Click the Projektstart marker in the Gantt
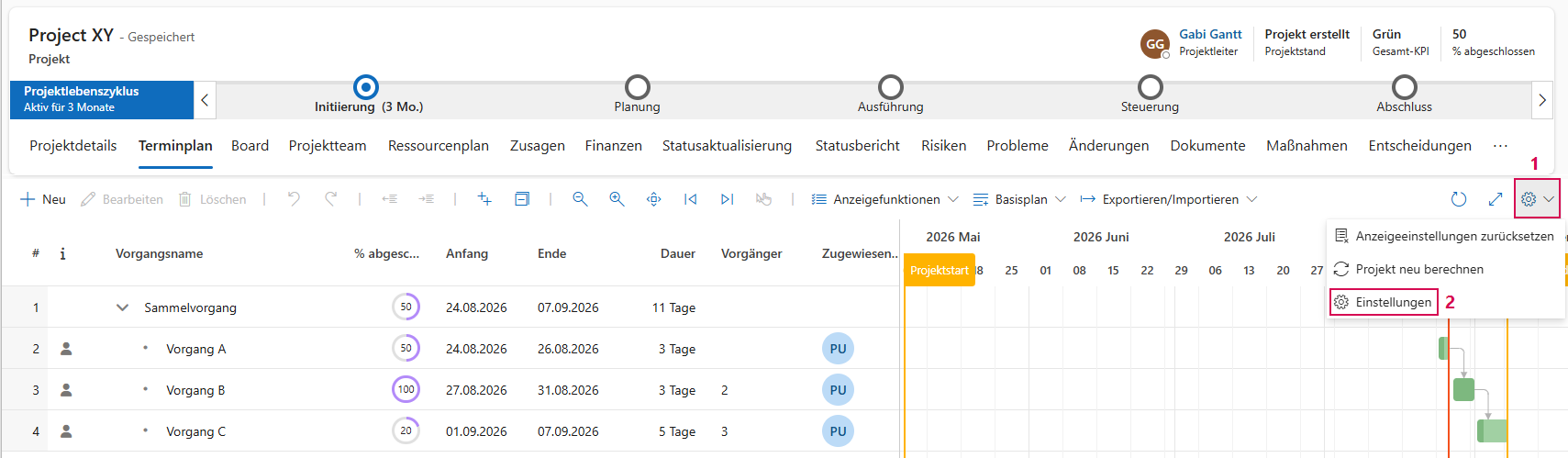Image resolution: width=1568 pixels, height=458 pixels. tap(940, 271)
